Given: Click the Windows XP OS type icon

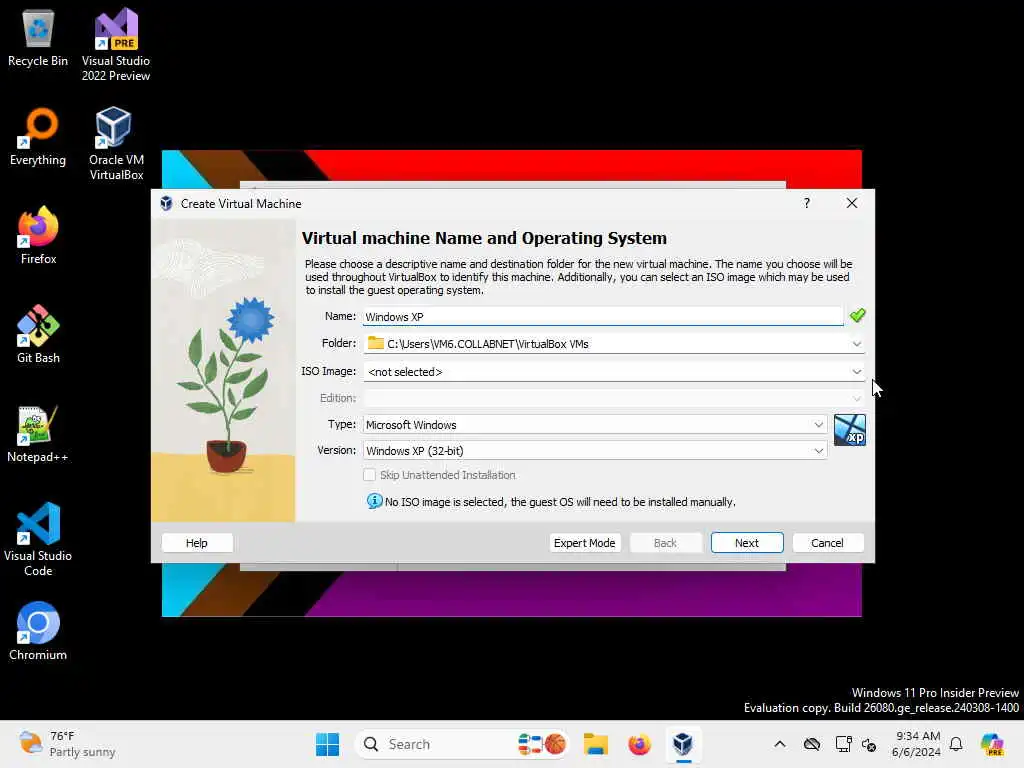Looking at the screenshot, I should tap(850, 430).
